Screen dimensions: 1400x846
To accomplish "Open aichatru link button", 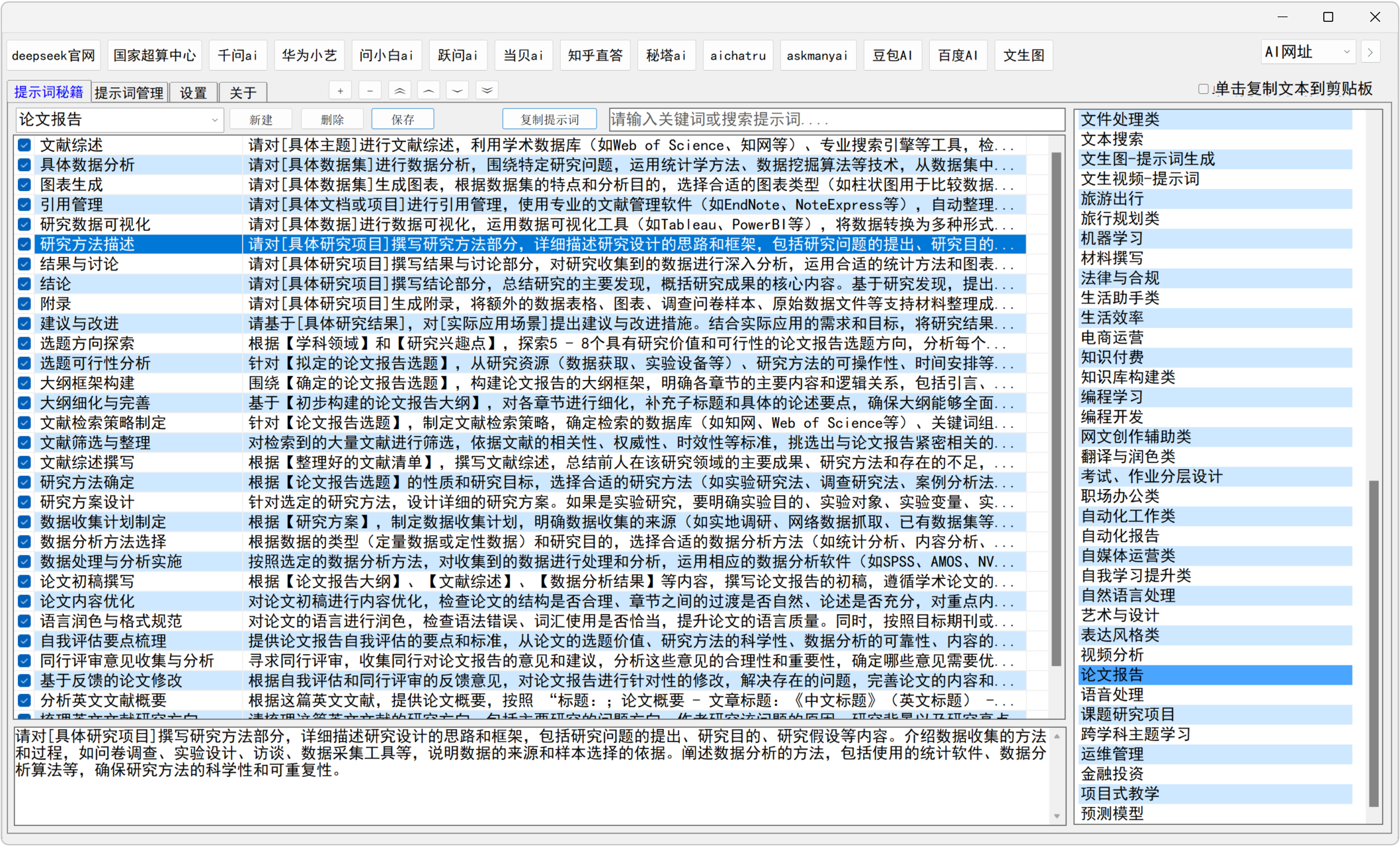I will (738, 56).
